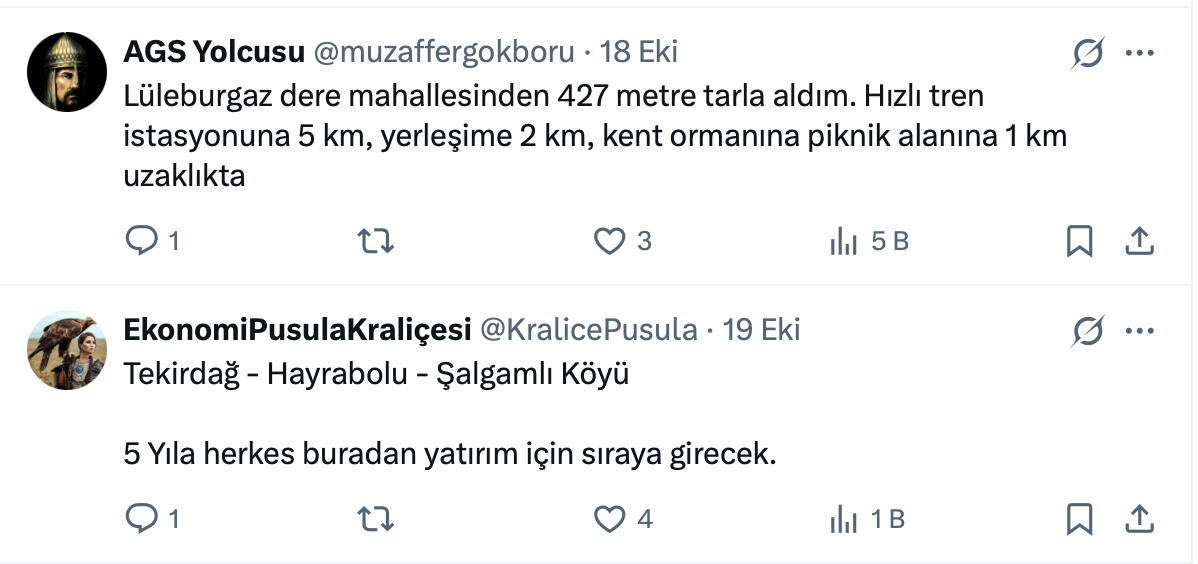
Task: Go to @muzaffergokboru profile handle
Action: [444, 52]
